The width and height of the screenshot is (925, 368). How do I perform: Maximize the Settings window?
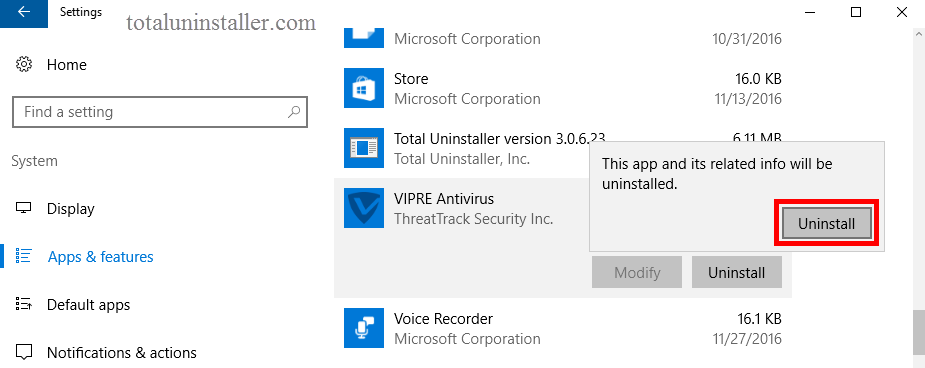[x=856, y=12]
